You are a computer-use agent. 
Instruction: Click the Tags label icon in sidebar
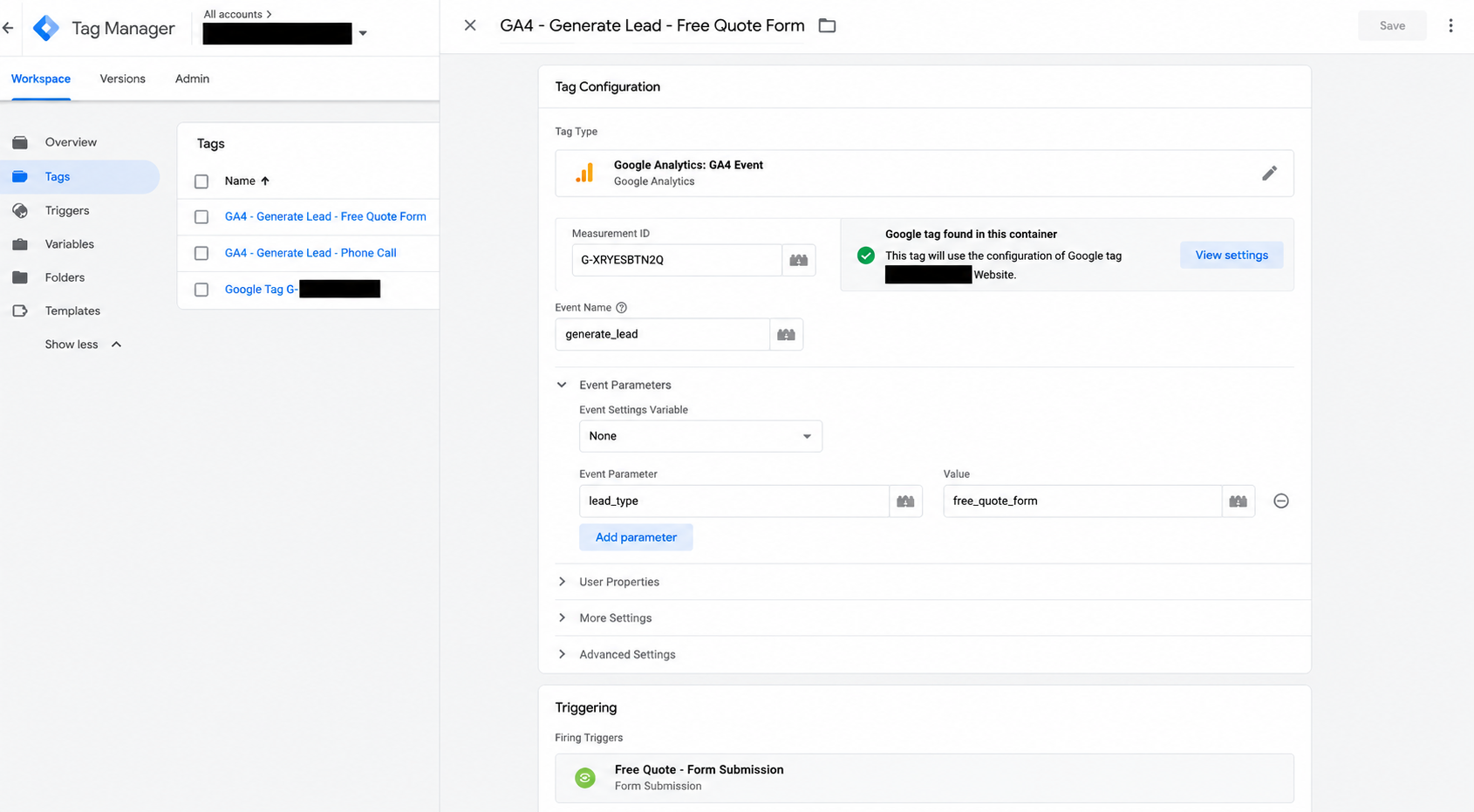click(20, 176)
